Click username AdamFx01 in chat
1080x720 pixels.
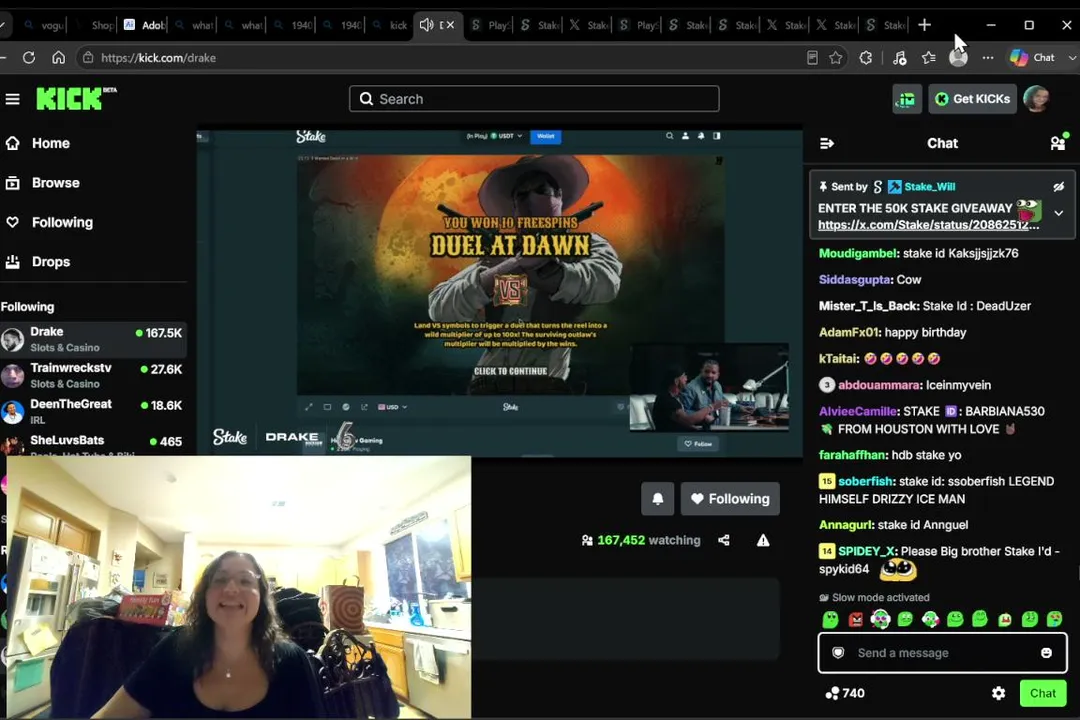point(849,332)
